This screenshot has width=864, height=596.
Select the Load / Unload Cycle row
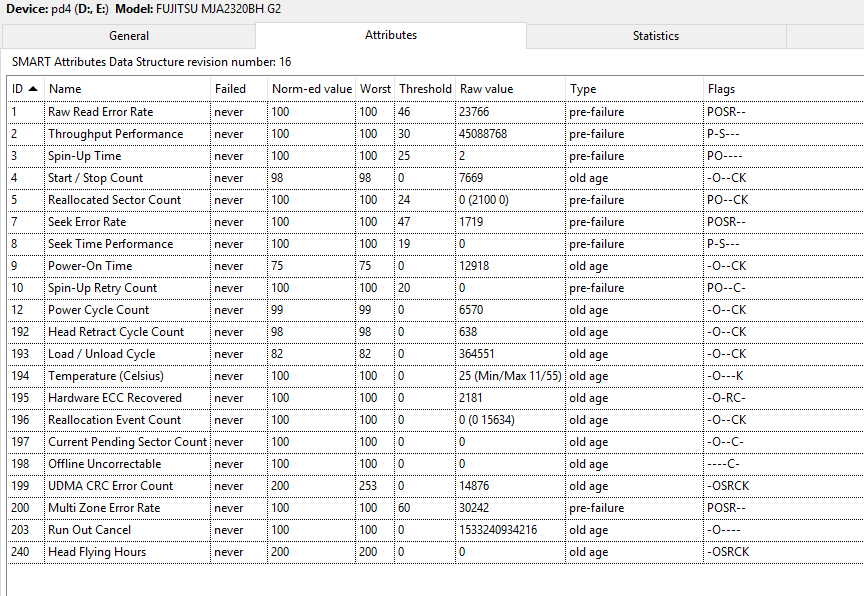point(436,354)
